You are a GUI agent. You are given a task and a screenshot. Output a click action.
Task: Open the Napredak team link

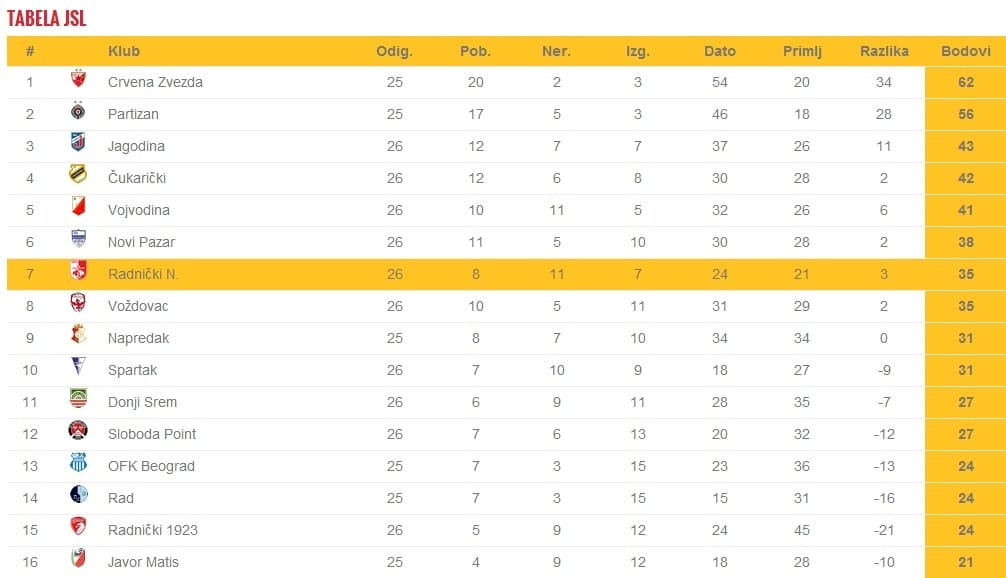click(x=138, y=338)
